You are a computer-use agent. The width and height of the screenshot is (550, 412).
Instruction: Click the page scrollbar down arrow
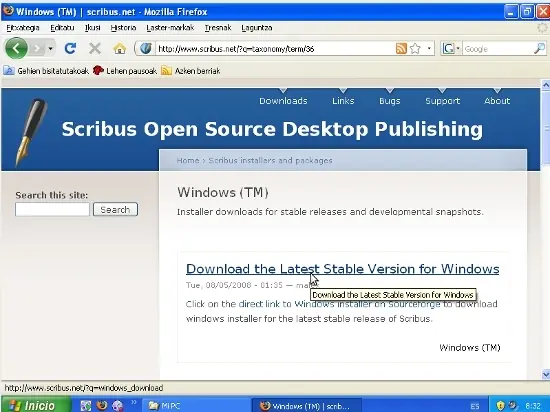(546, 375)
